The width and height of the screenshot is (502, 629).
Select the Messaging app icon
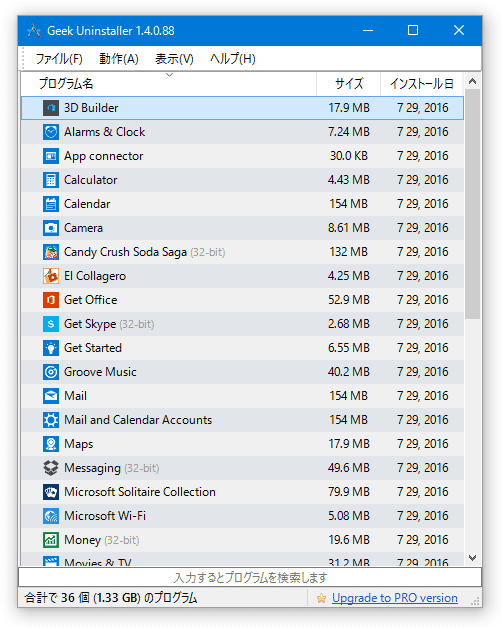[51, 468]
